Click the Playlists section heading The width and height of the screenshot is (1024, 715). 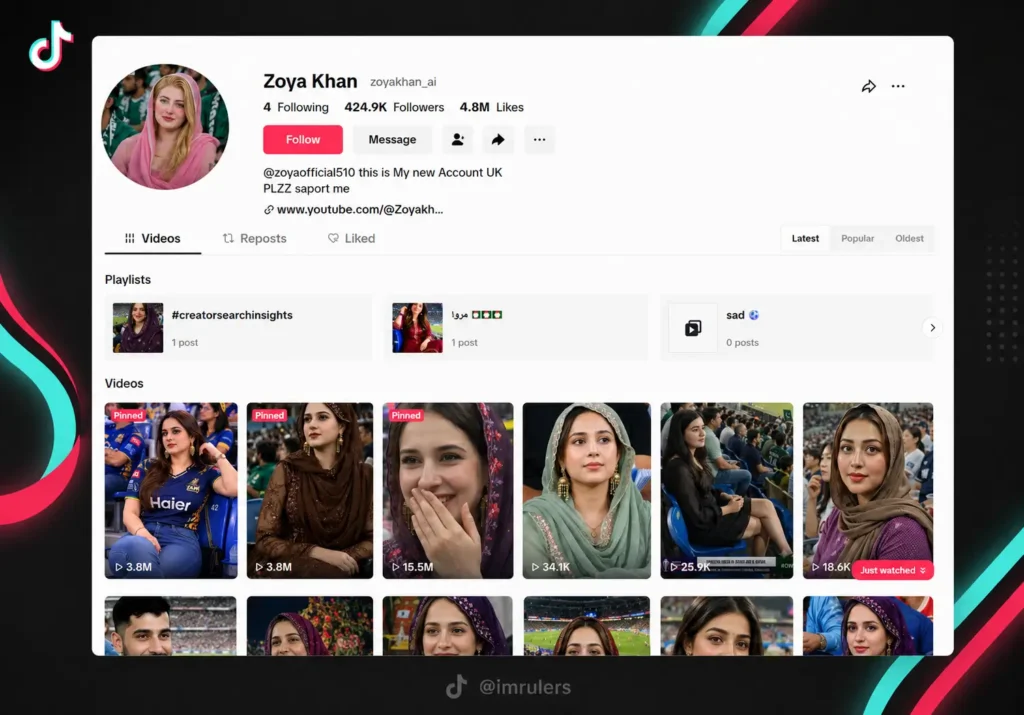pyautogui.click(x=128, y=279)
